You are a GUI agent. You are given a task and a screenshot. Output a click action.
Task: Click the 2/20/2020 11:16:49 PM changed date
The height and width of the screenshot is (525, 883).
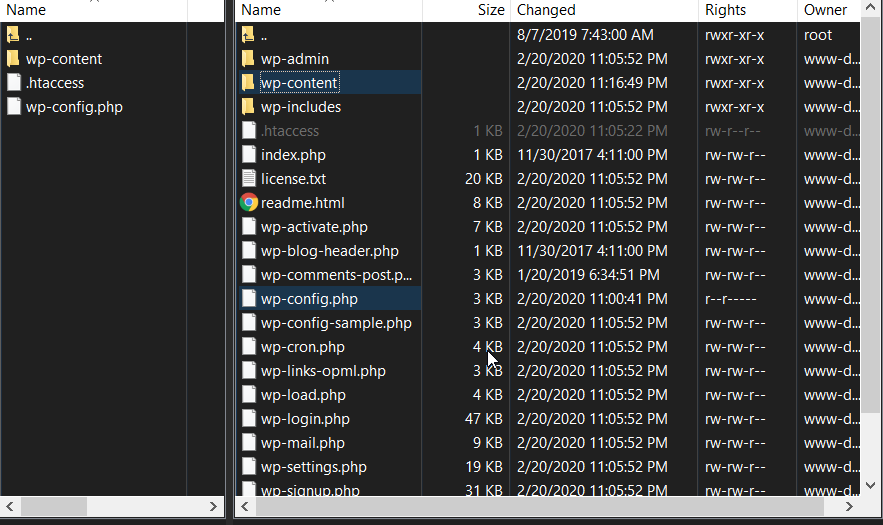click(x=592, y=83)
